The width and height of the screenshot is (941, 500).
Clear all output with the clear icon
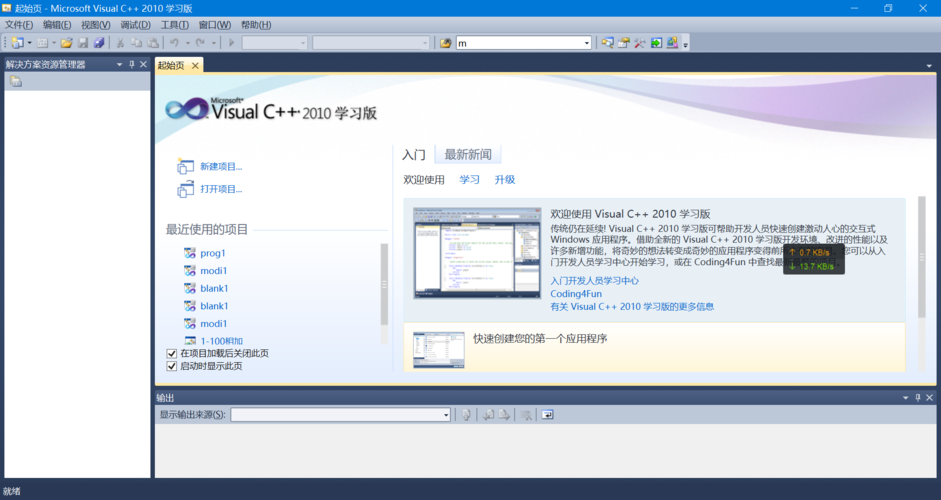pos(526,415)
